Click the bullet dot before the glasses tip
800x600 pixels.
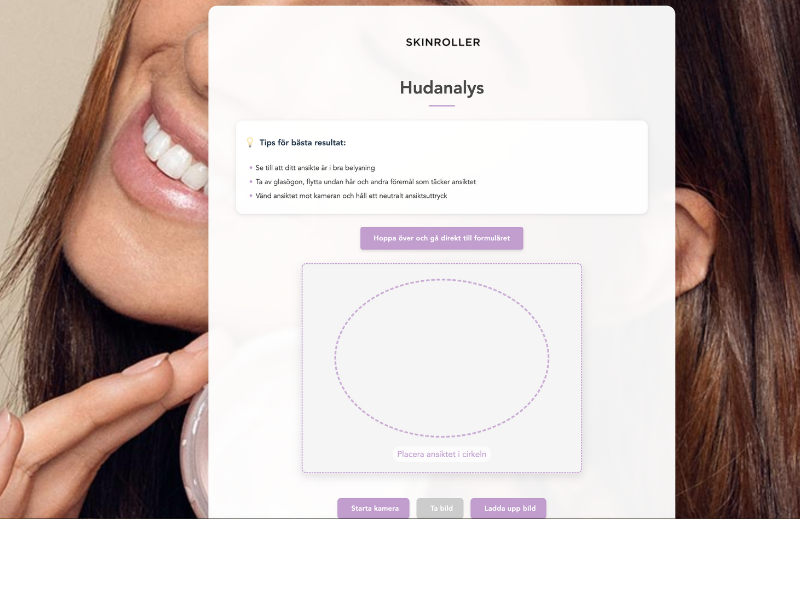(x=251, y=182)
